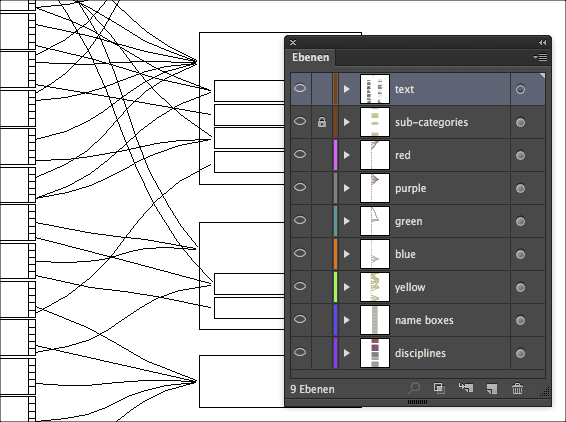Expand the name boxes layer
Viewport: 566px width, 422px height.
(x=347, y=320)
